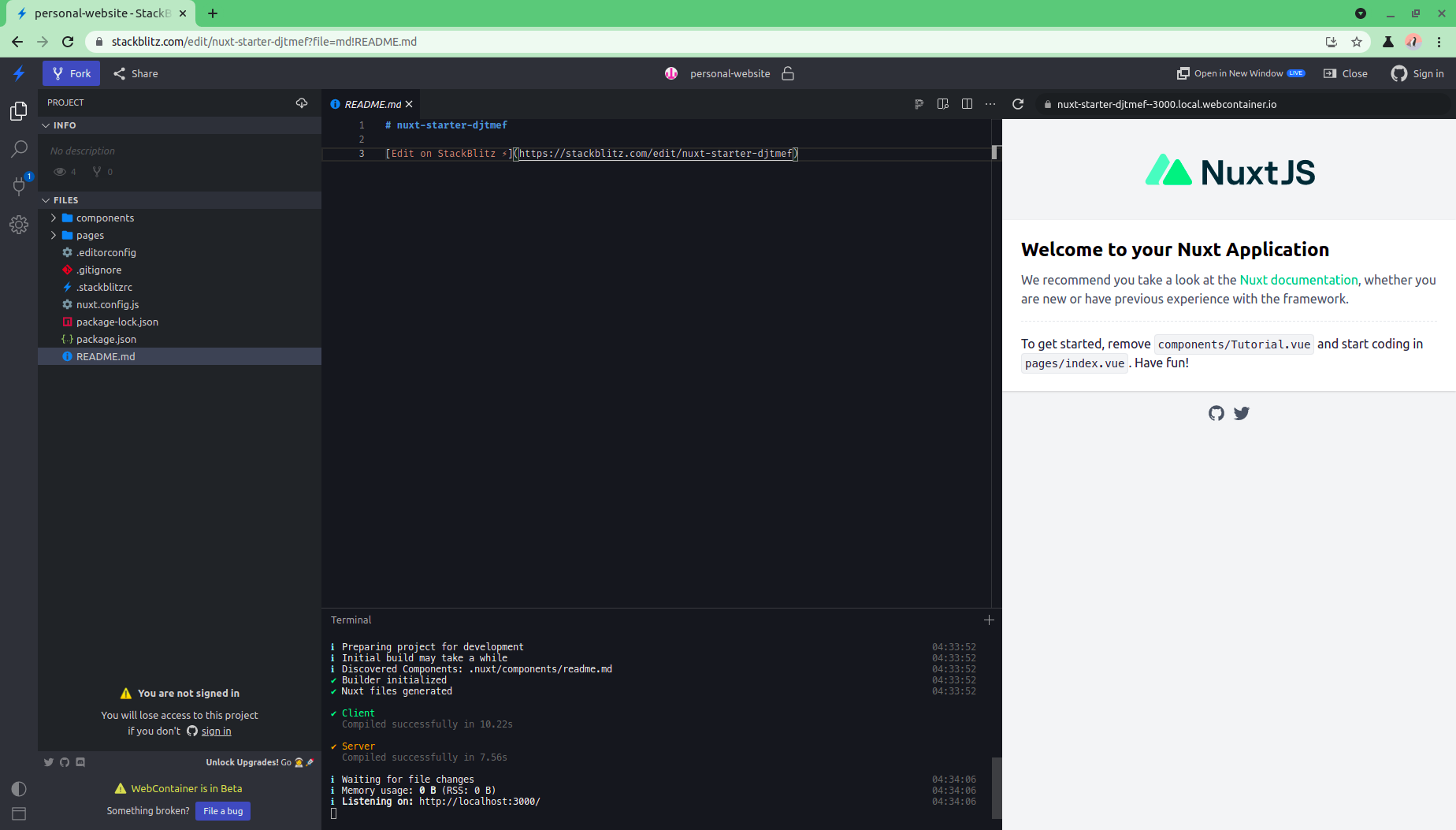Open the Ports panel with the plug icon
The width and height of the screenshot is (1456, 830).
click(x=19, y=187)
